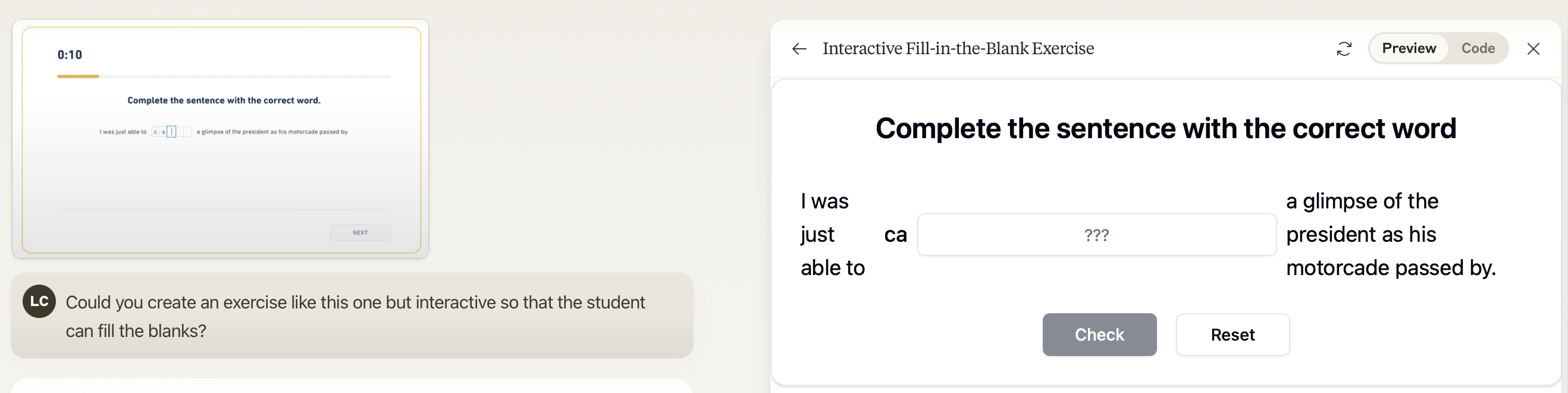Click the "Interactive Fill-in-the-Blank Exercise" panel title
1568x393 pixels.
tap(958, 49)
